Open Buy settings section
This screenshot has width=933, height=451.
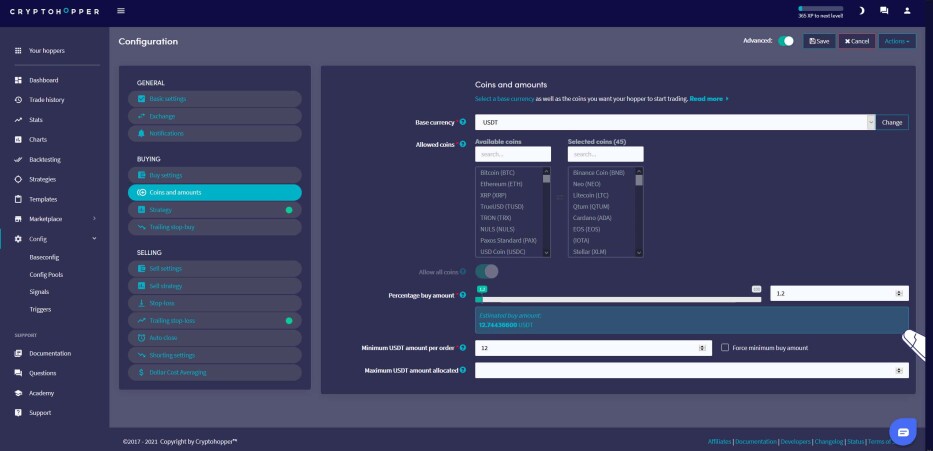(215, 176)
